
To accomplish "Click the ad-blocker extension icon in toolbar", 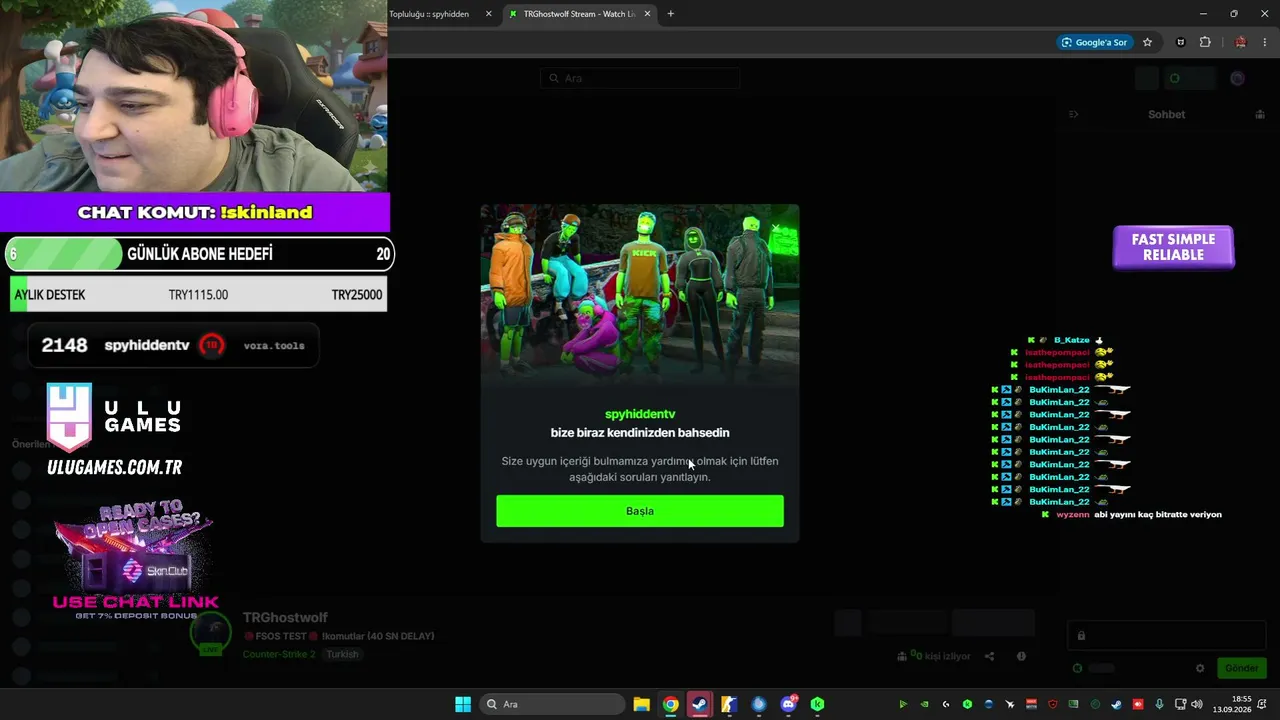I will point(1181,42).
